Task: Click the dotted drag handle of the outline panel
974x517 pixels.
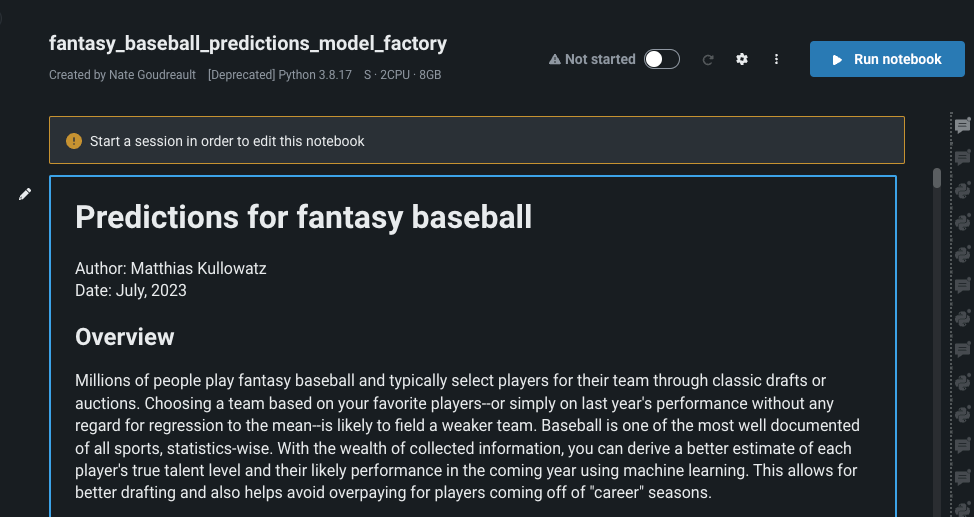Action: click(950, 300)
